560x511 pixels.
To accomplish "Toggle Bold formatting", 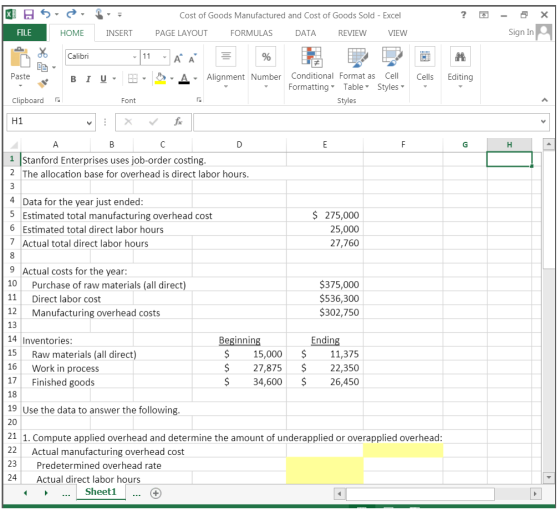I will click(73, 79).
